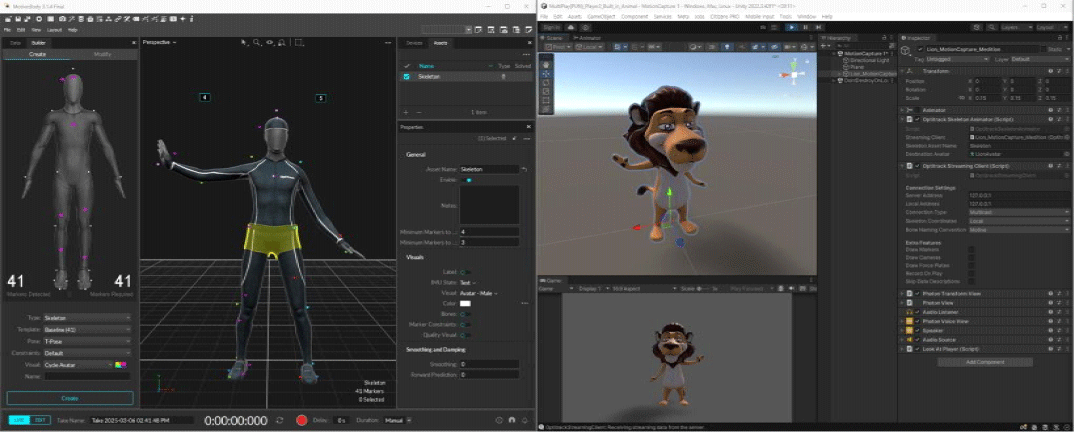Click the Add Component button

984,361
